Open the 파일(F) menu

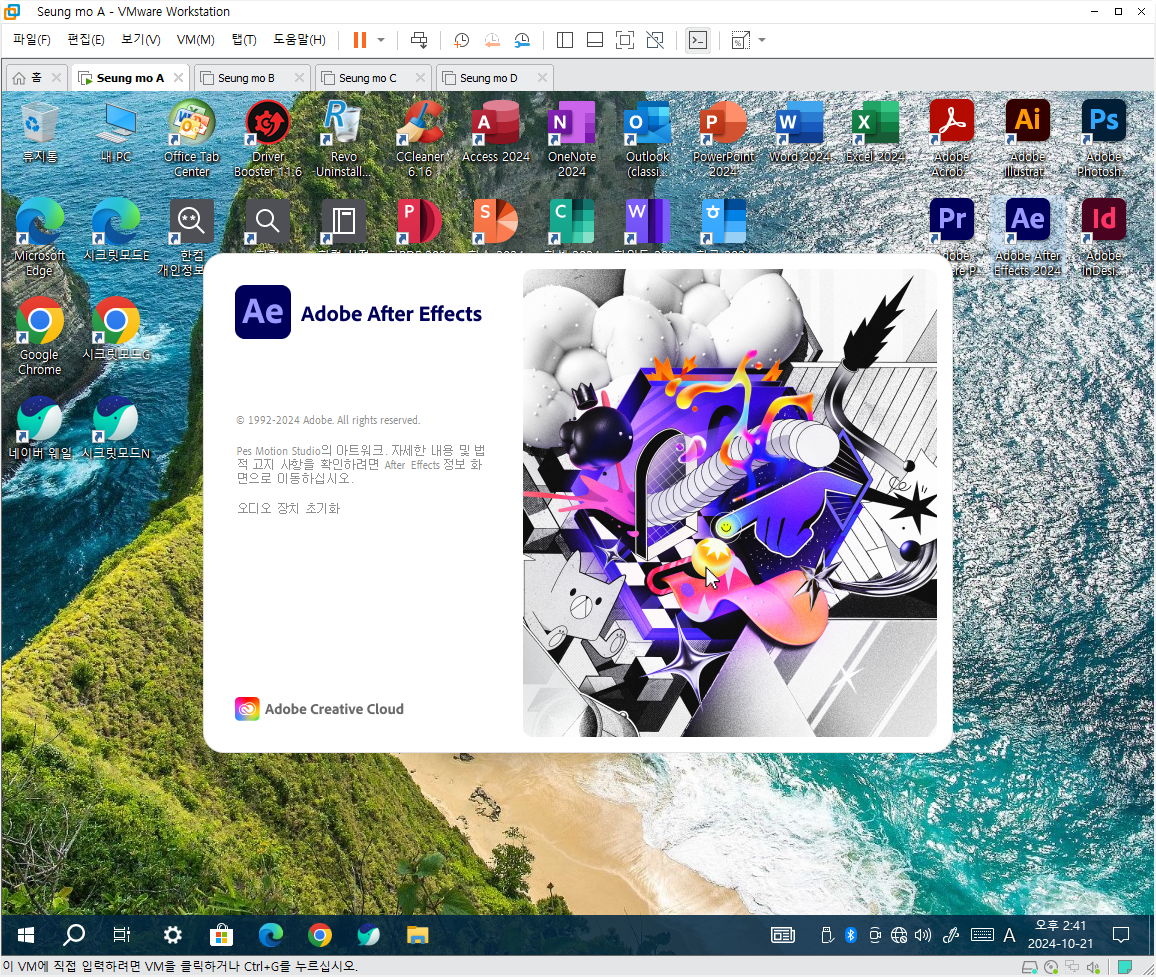tap(32, 40)
